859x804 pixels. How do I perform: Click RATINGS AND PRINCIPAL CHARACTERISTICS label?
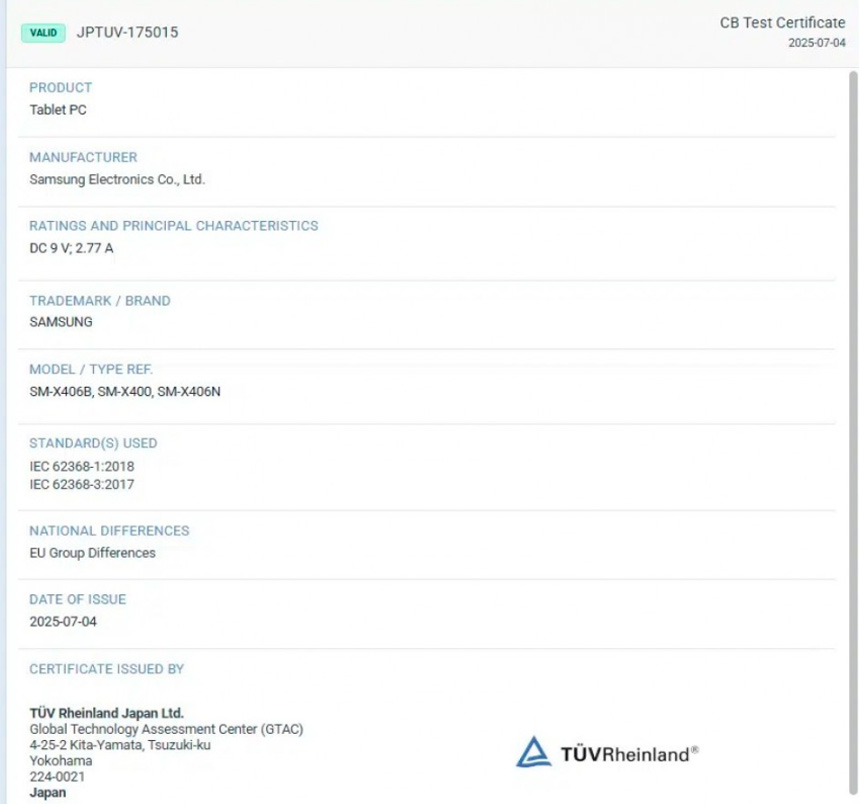[x=174, y=226]
